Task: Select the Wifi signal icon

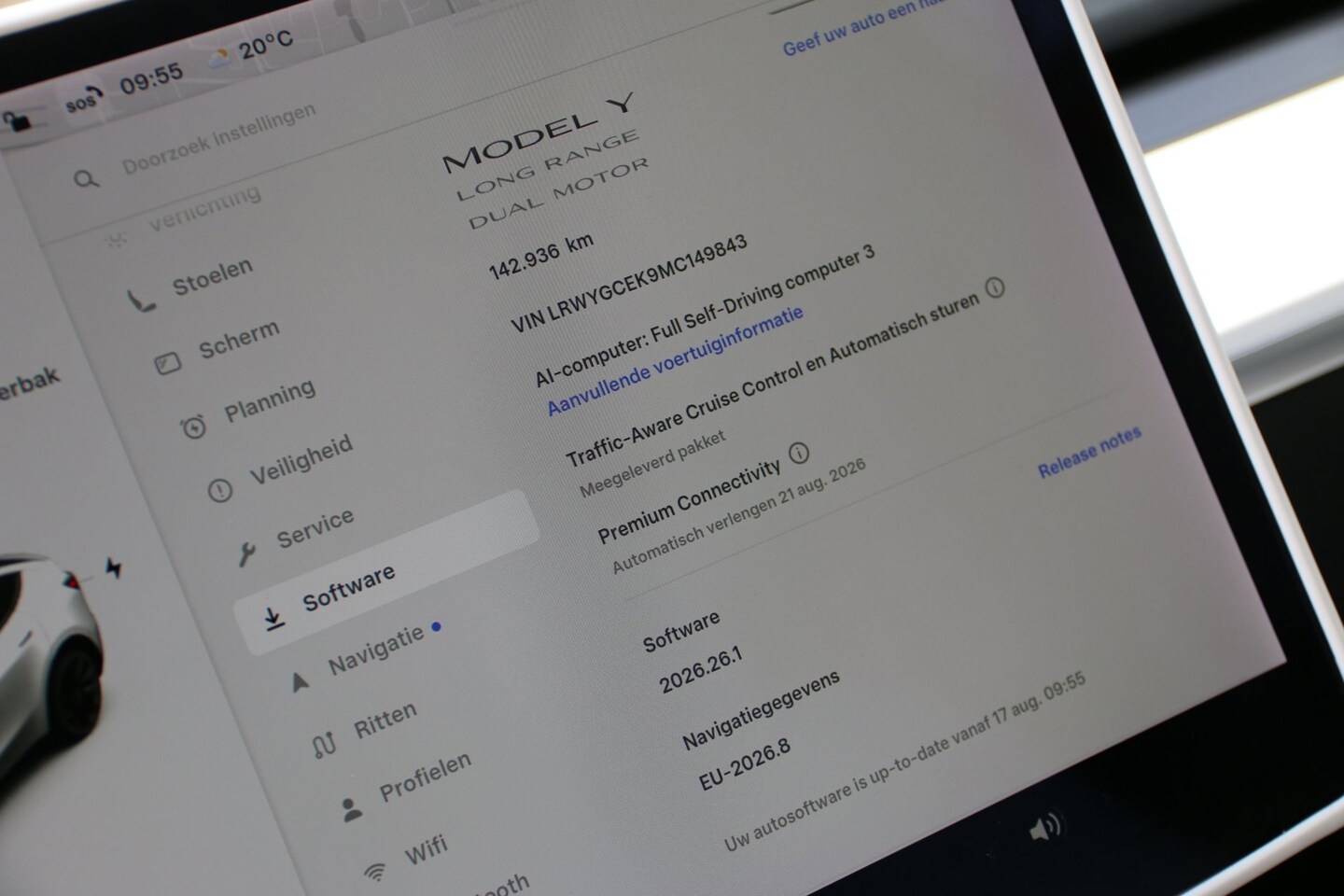Action: tap(375, 872)
